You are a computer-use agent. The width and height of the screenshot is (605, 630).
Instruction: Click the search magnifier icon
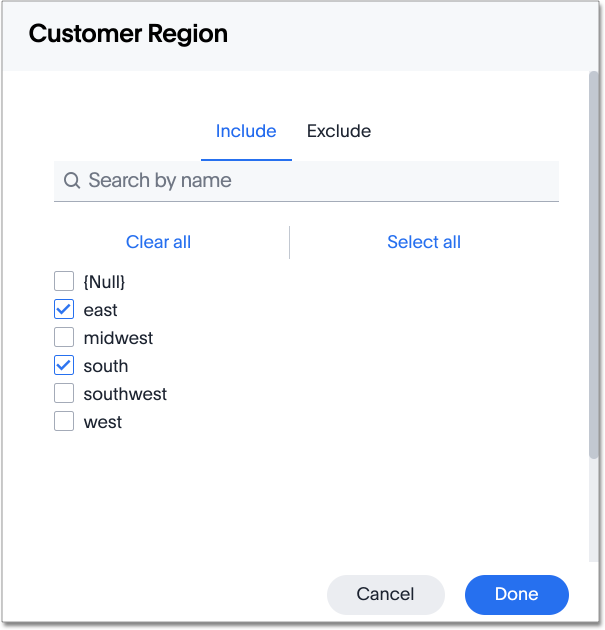coord(72,181)
